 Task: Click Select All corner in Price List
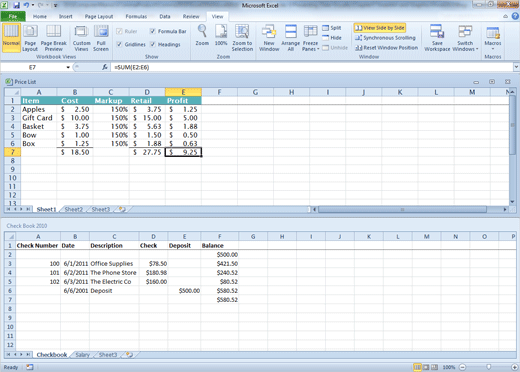[13, 92]
